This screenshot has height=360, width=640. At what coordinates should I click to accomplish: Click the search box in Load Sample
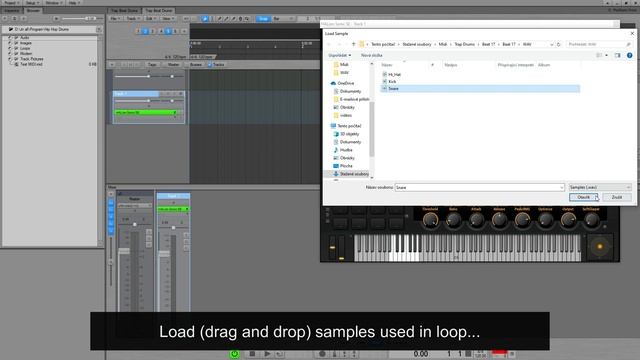(x=599, y=44)
